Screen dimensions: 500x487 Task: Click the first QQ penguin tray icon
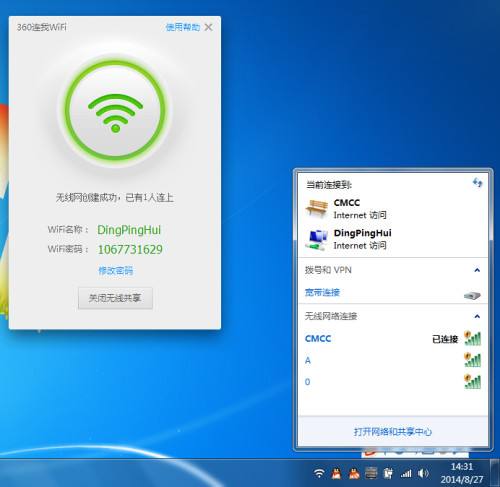point(336,473)
